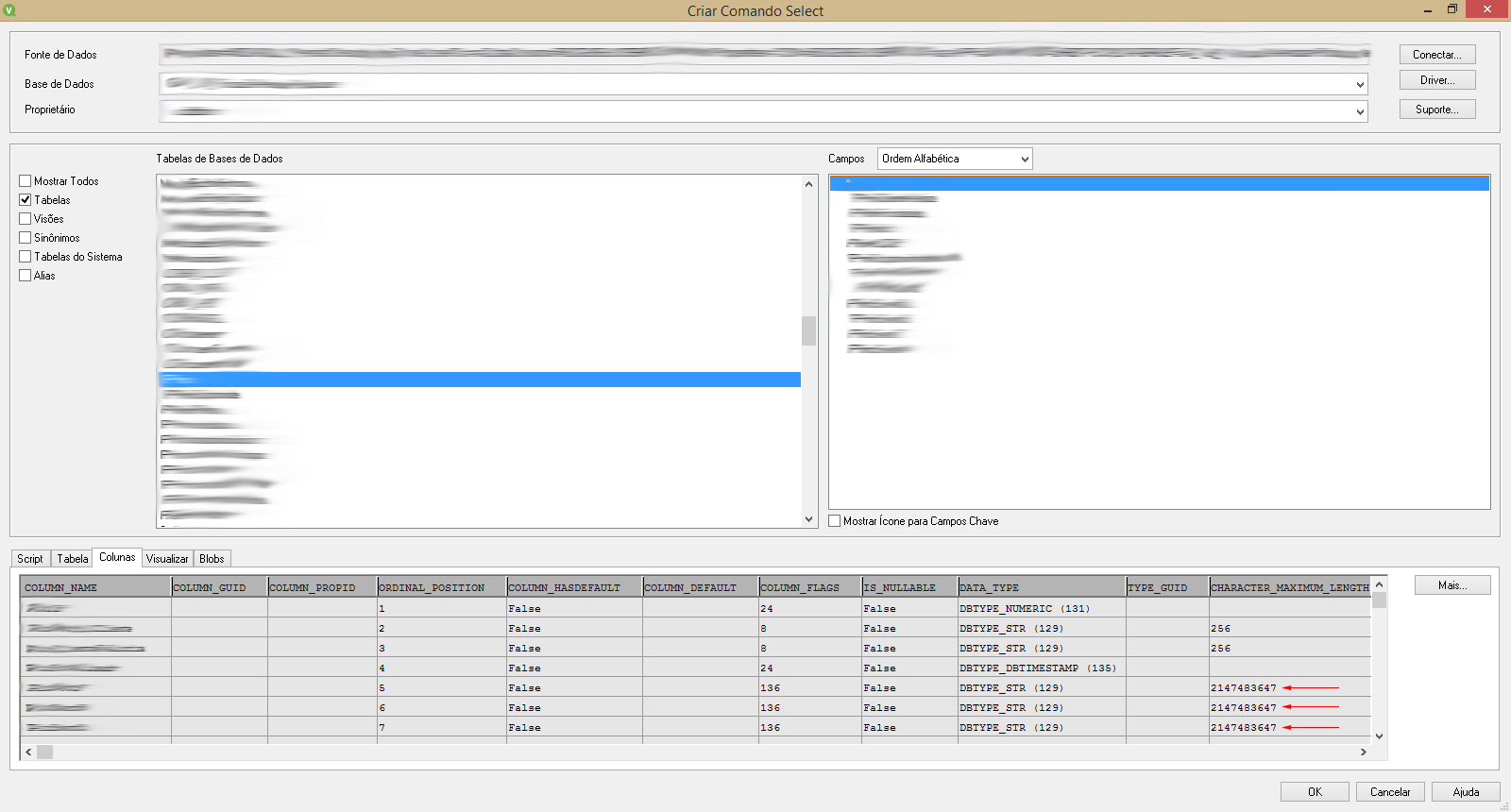Click the COLUMN_DEFAULT column header
Viewport: 1511px width, 812px height.
701,587
